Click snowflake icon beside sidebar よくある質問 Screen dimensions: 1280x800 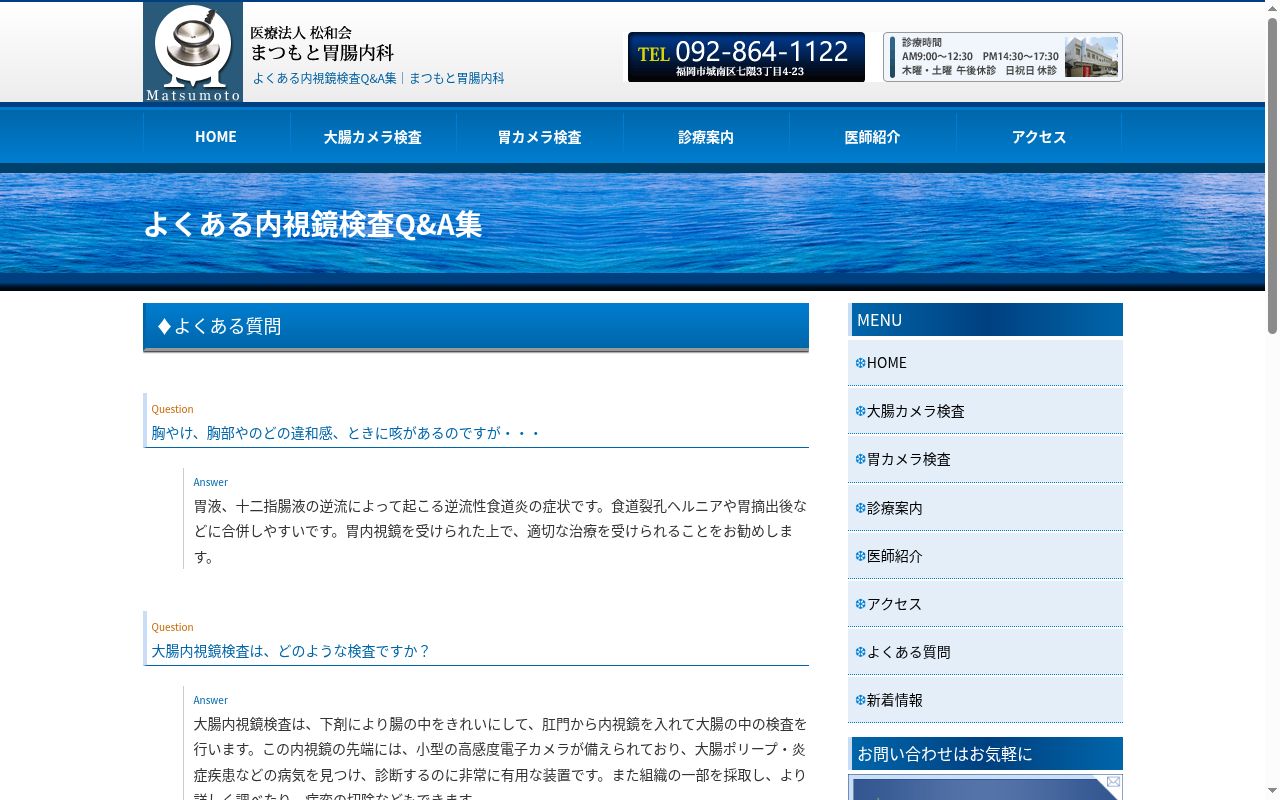pos(860,652)
